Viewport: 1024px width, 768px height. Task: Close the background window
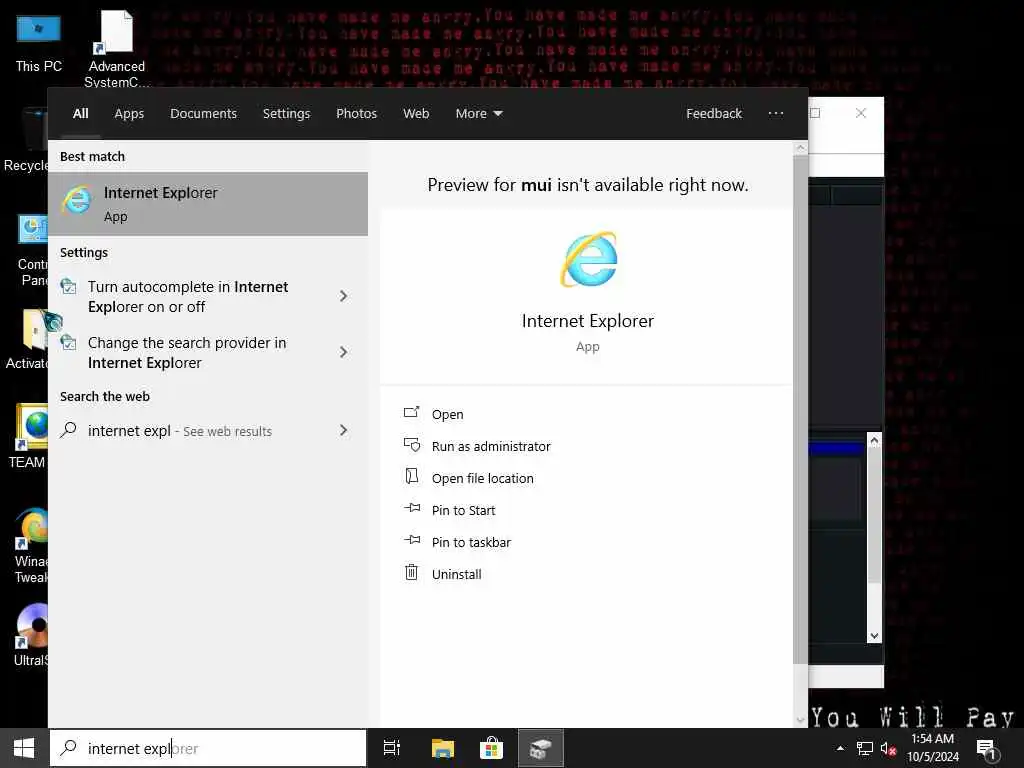(861, 113)
